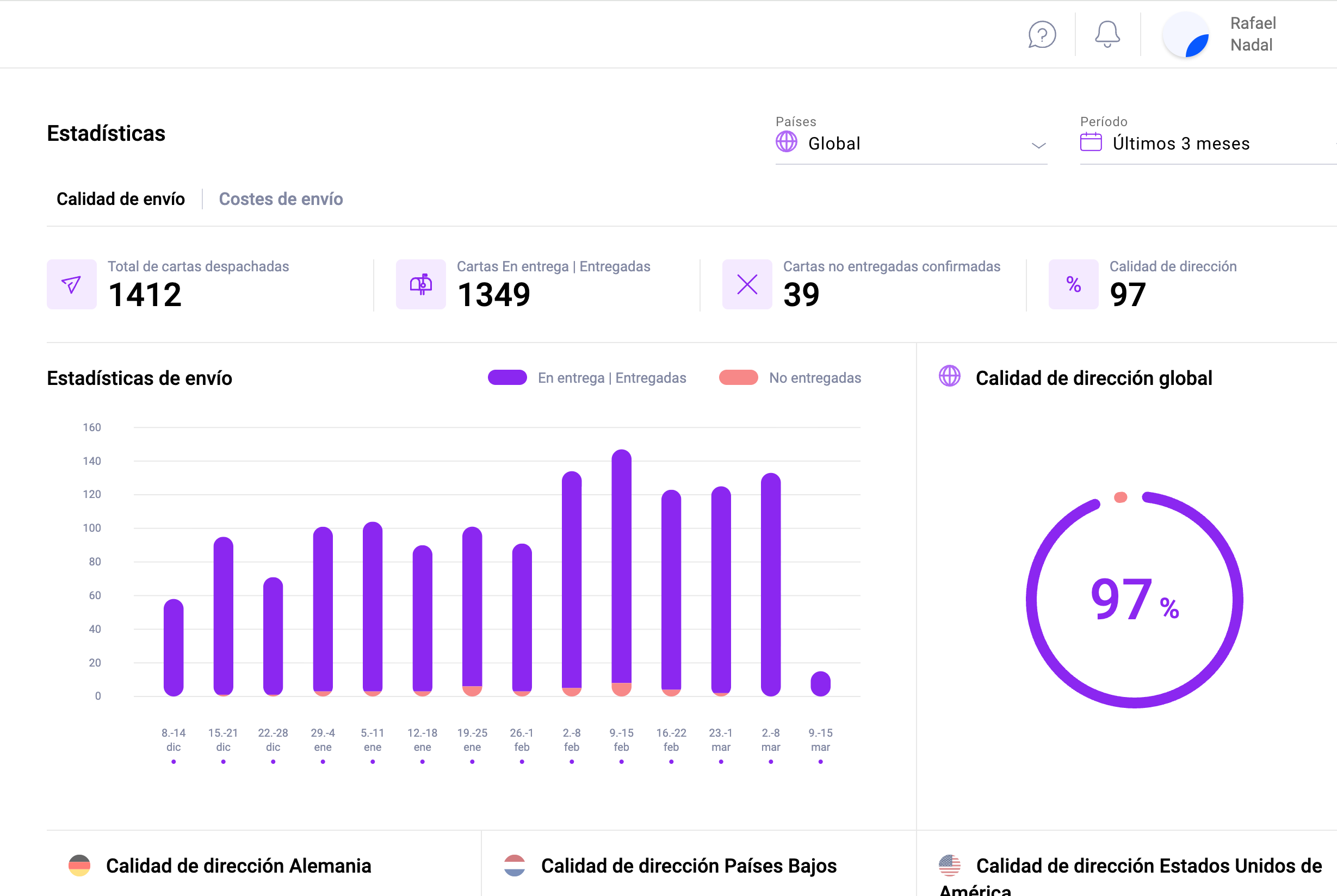This screenshot has height=896, width=1337.
Task: Click the notifications bell icon
Action: tap(1106, 34)
